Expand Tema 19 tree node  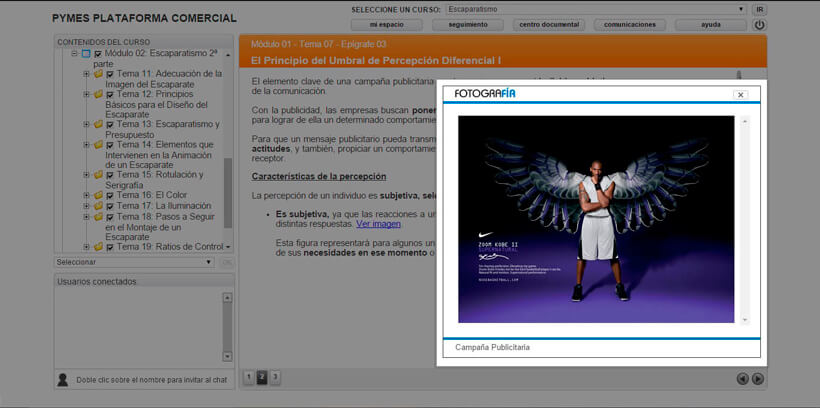click(x=86, y=246)
